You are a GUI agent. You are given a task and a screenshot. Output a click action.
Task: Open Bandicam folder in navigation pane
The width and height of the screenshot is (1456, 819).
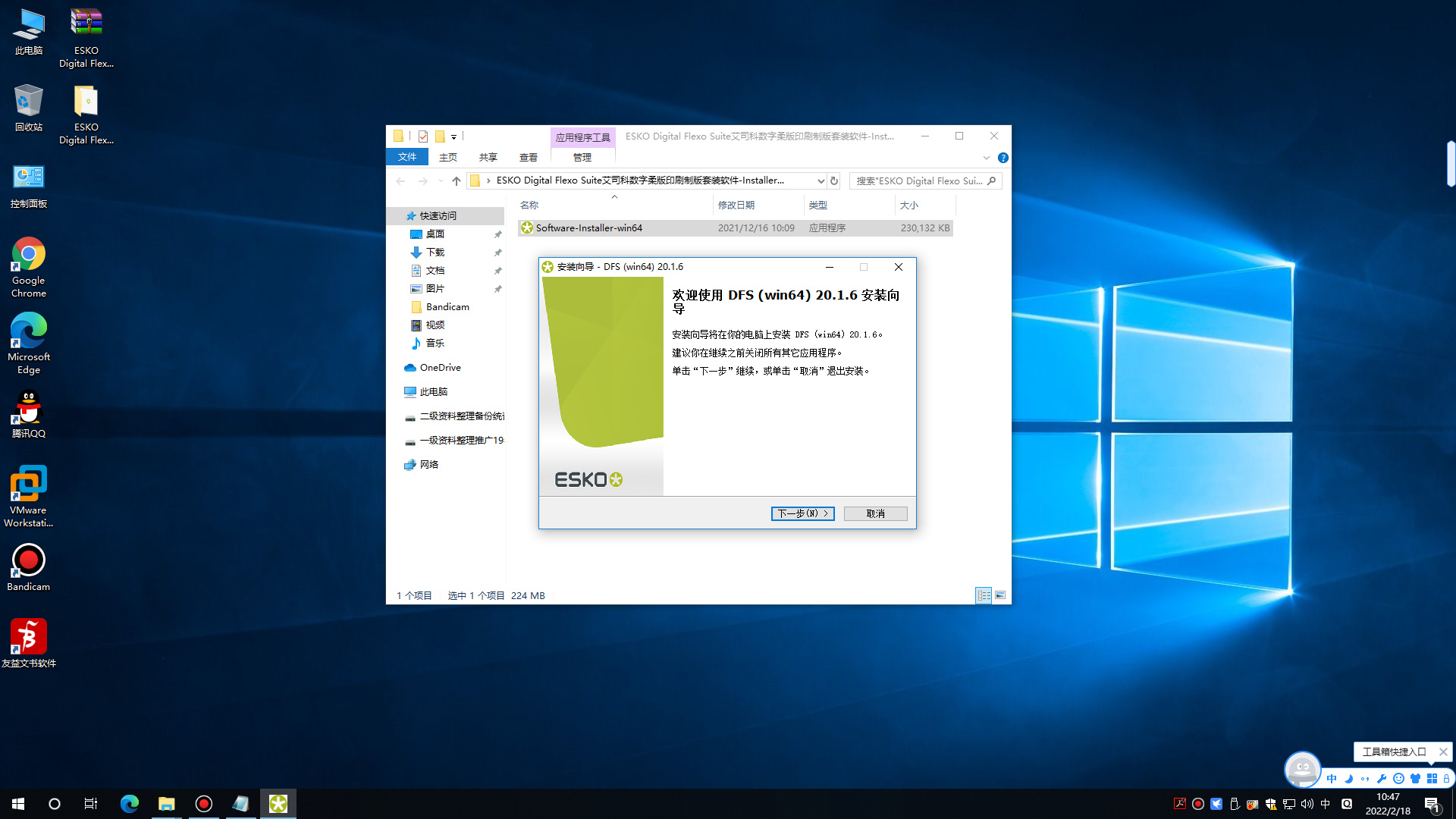point(447,307)
